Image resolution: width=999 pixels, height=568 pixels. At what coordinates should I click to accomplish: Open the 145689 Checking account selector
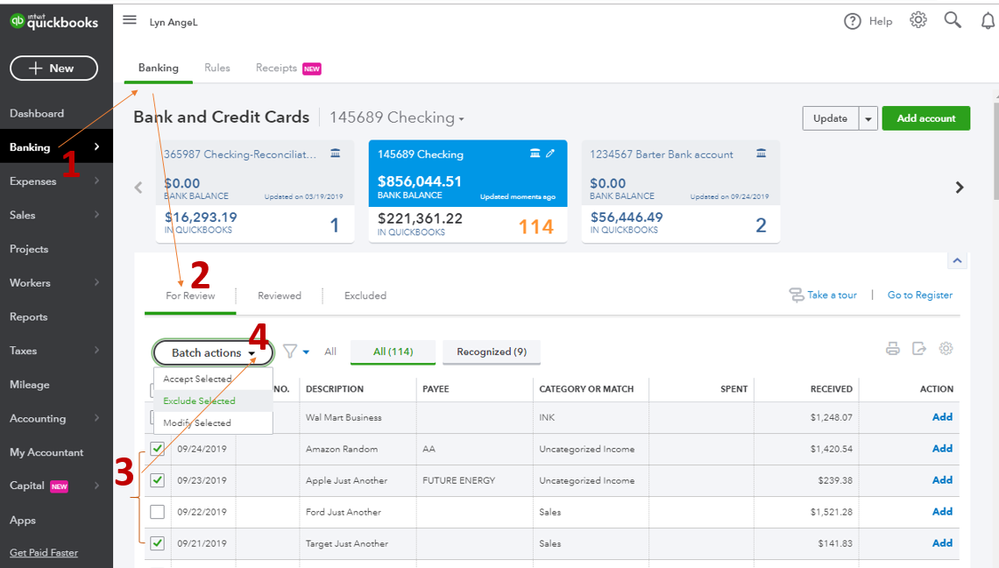[x=397, y=118]
